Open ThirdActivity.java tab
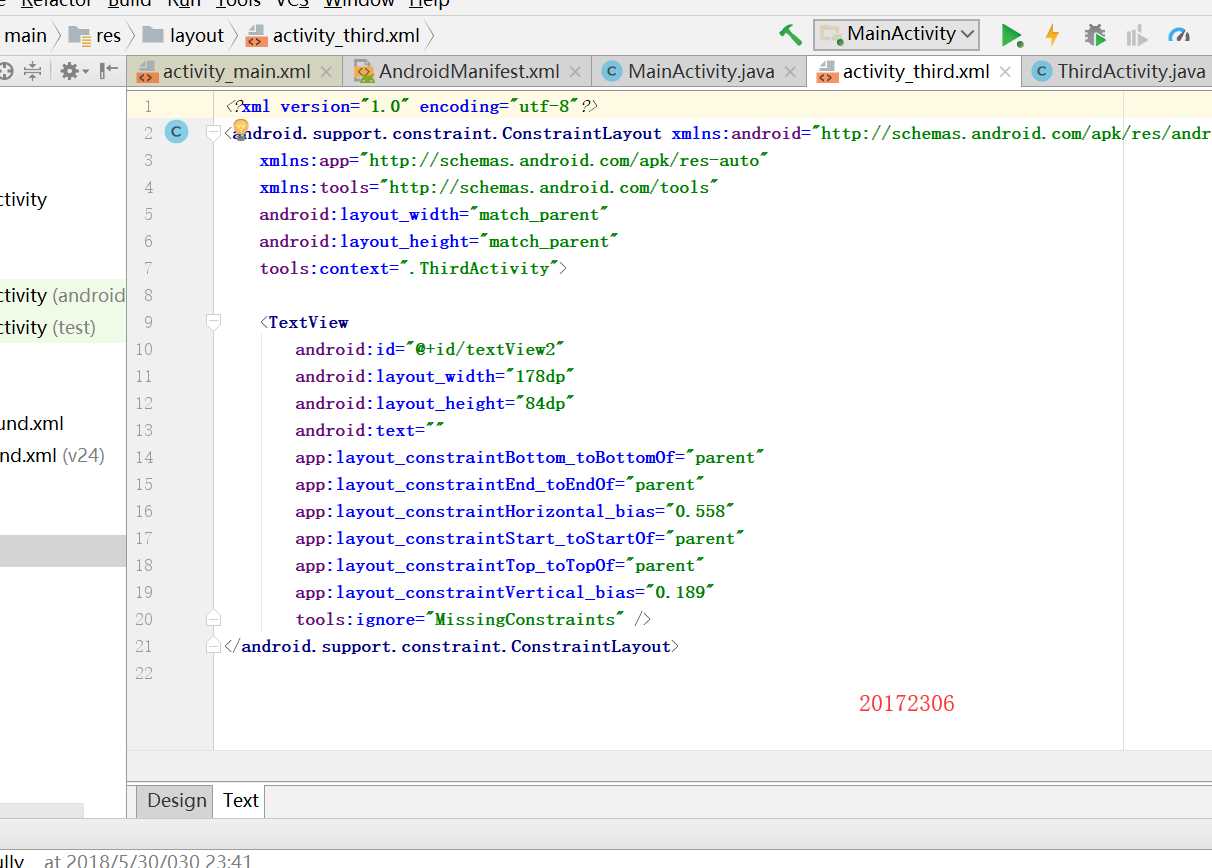Viewport: 1212px width, 868px height. (1118, 71)
